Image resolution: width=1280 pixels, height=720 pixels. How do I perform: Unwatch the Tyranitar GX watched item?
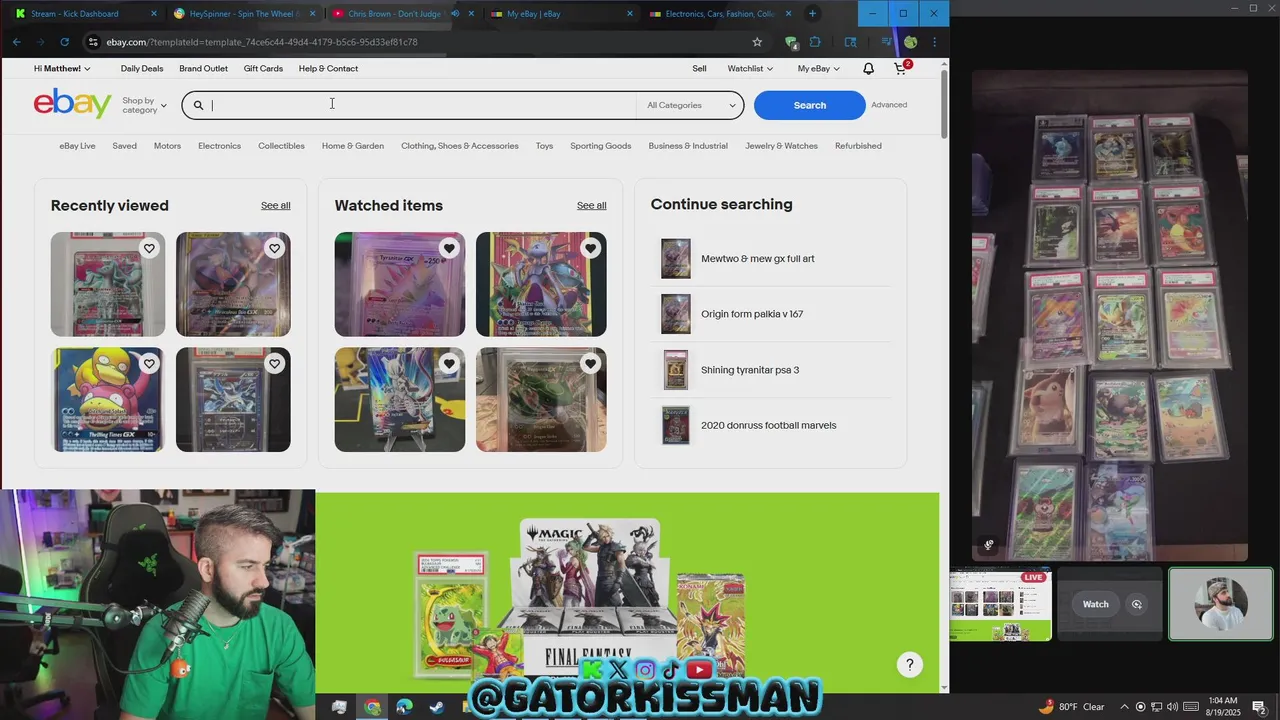[x=449, y=248]
